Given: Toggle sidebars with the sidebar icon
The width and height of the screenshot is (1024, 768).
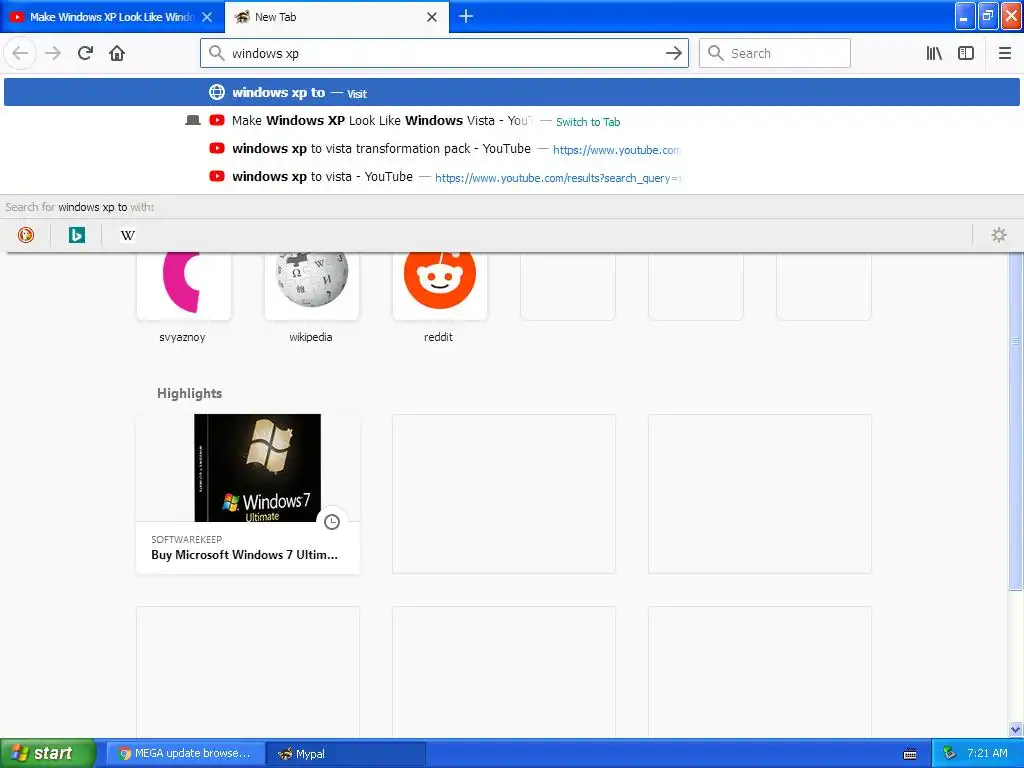Looking at the screenshot, I should pyautogui.click(x=966, y=54).
